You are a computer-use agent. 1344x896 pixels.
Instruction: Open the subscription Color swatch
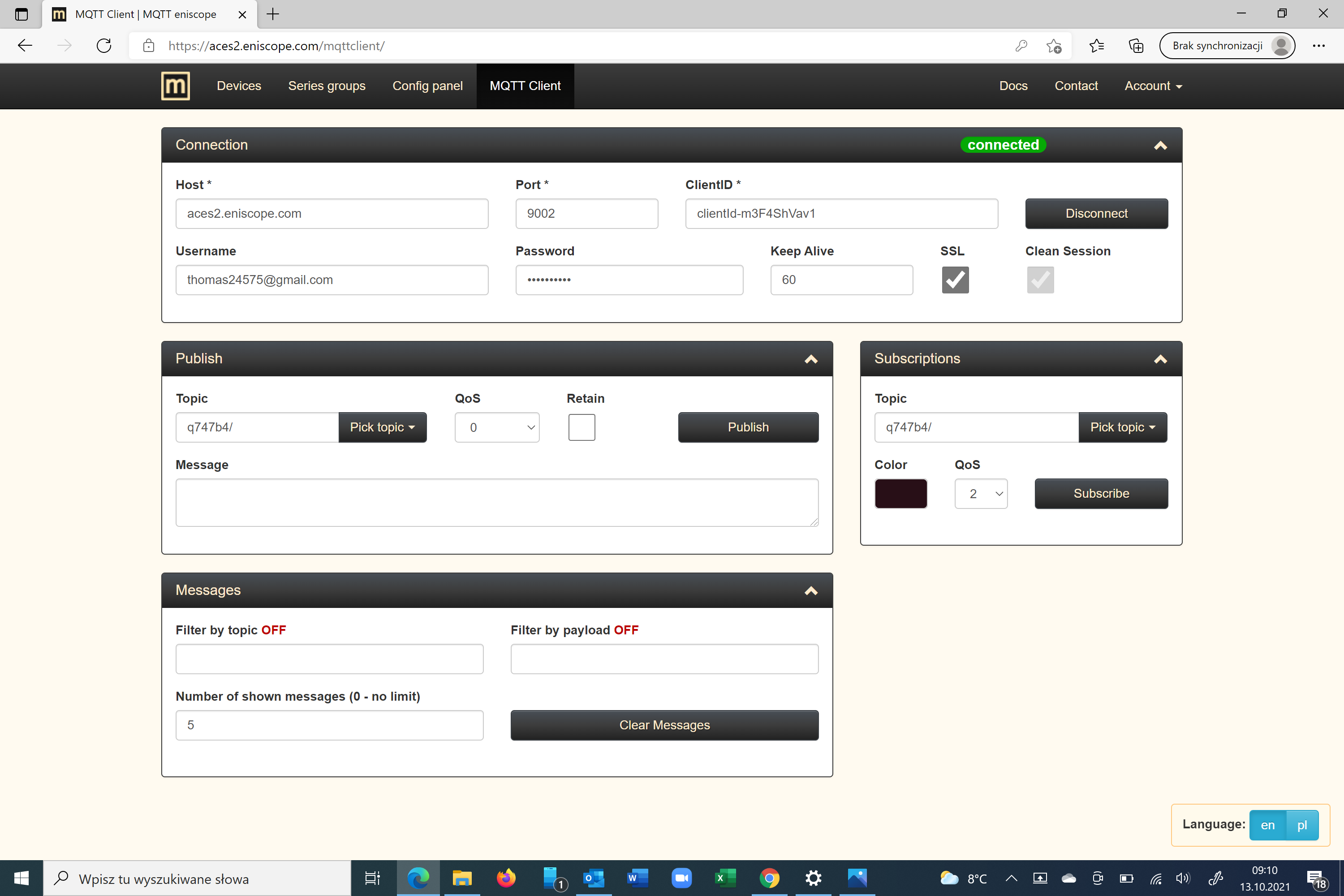[900, 494]
